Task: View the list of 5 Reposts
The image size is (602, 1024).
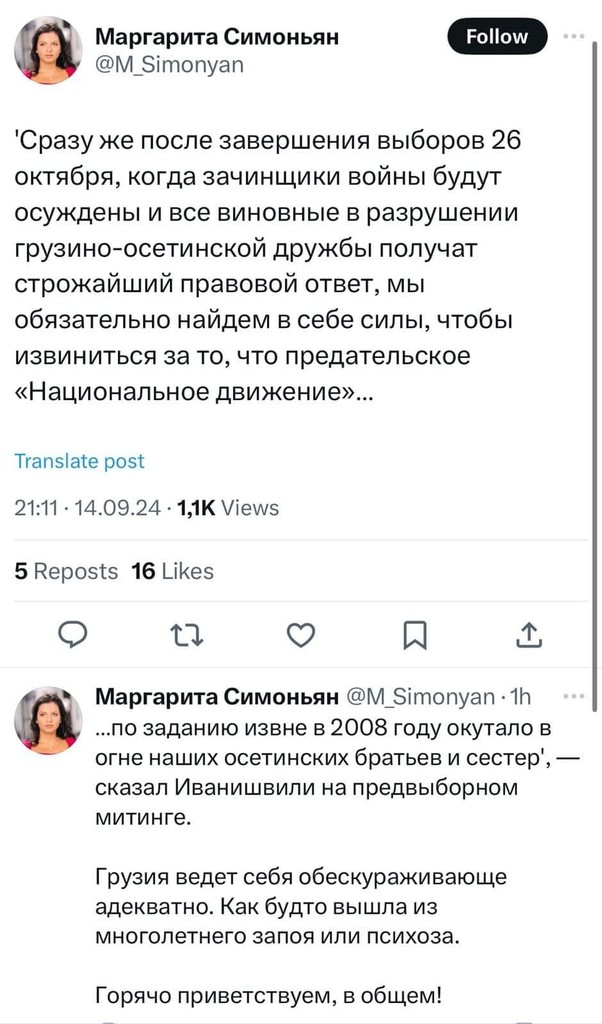Action: (x=66, y=571)
